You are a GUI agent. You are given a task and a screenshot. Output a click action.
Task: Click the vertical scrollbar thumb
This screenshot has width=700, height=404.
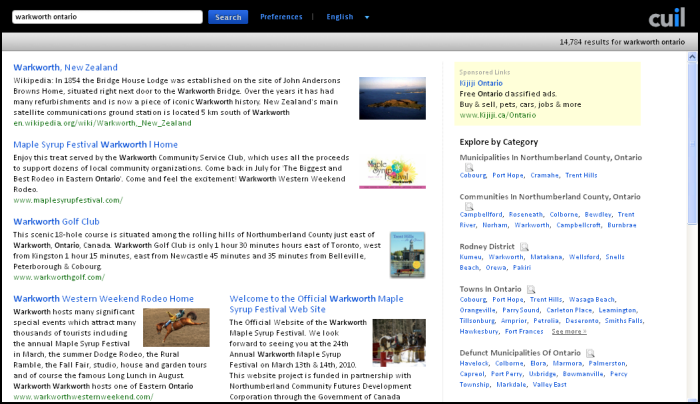point(692,143)
